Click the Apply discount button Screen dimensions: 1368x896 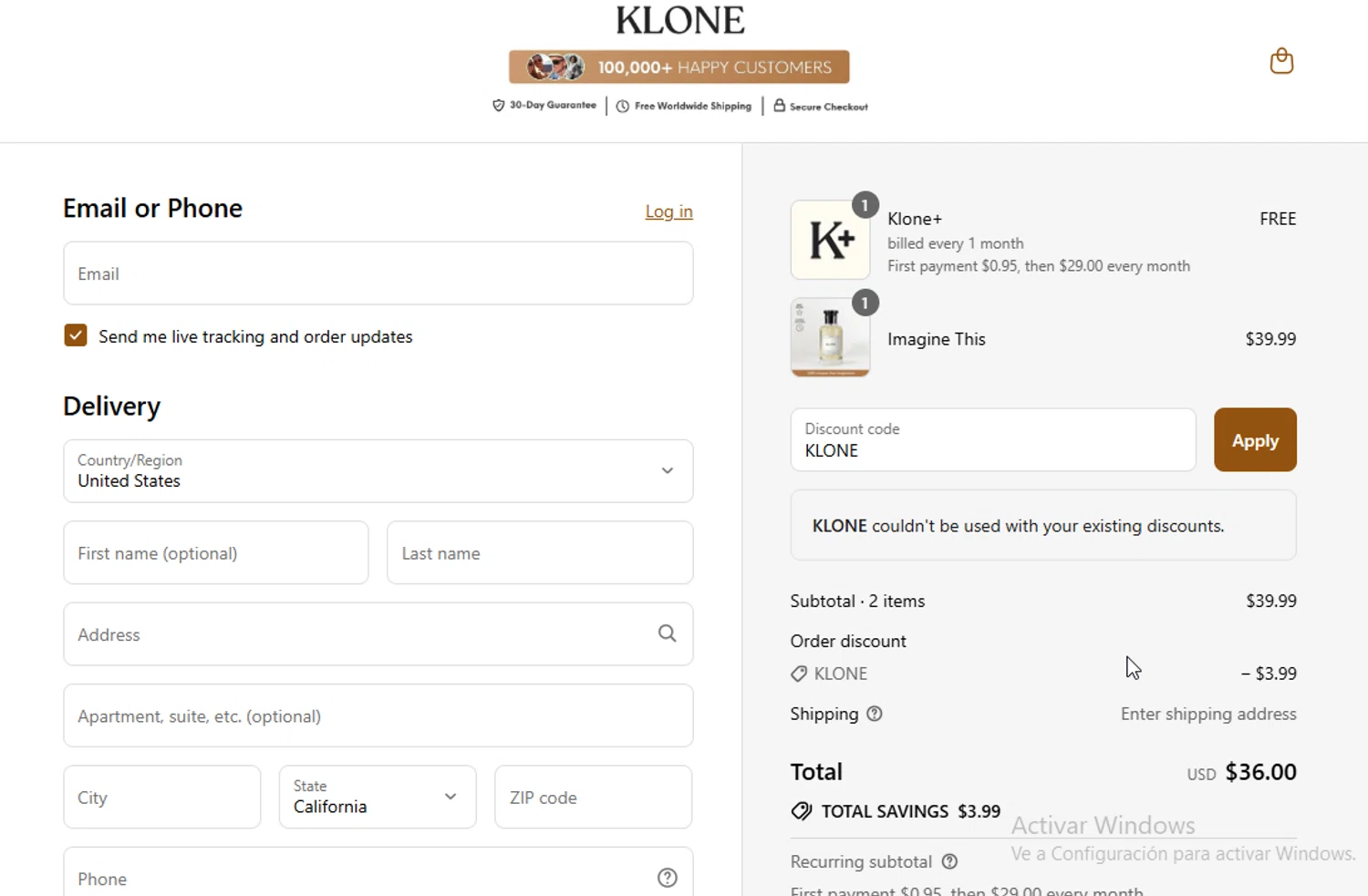[x=1255, y=439]
